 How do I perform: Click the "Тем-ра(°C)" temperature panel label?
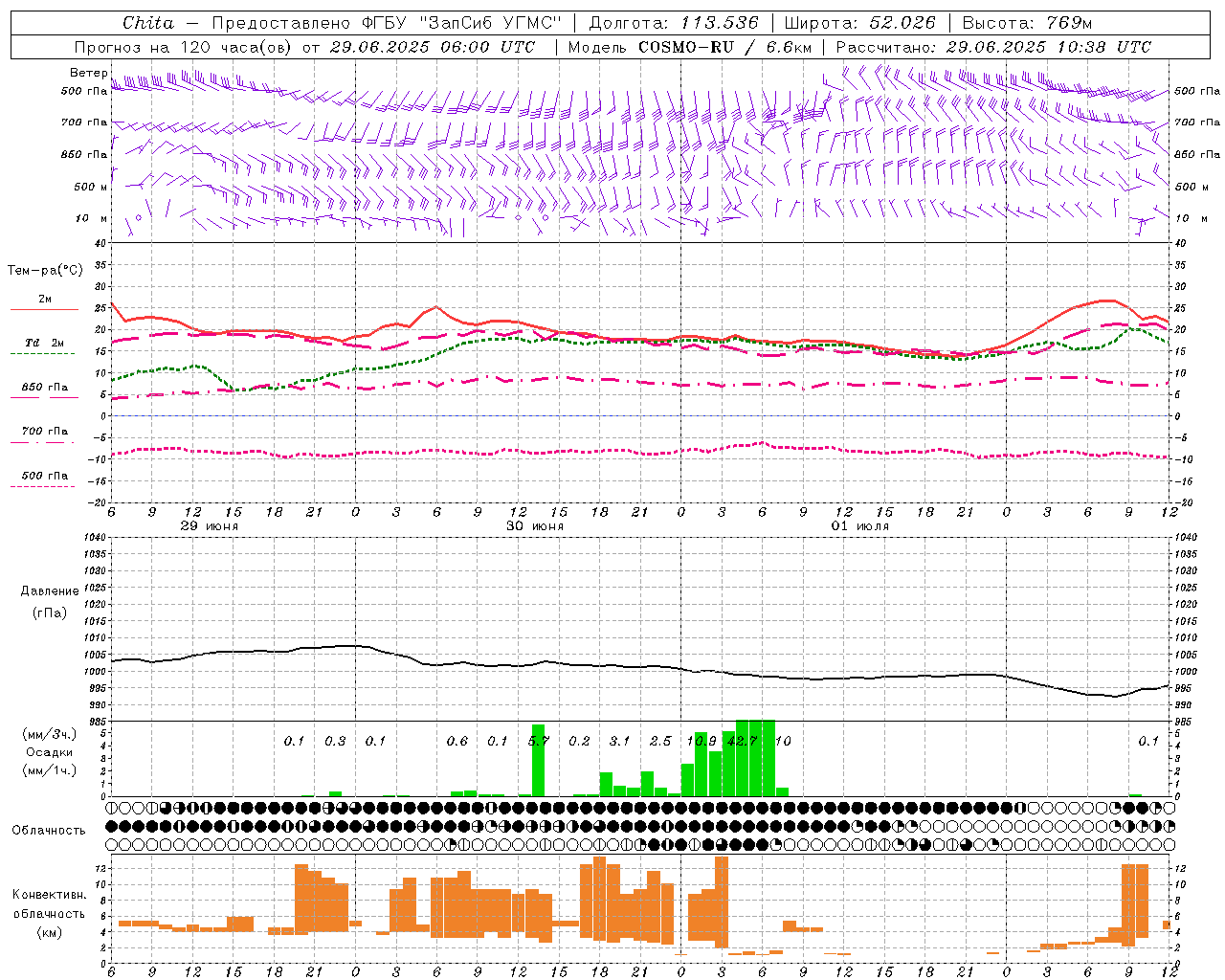click(x=45, y=271)
